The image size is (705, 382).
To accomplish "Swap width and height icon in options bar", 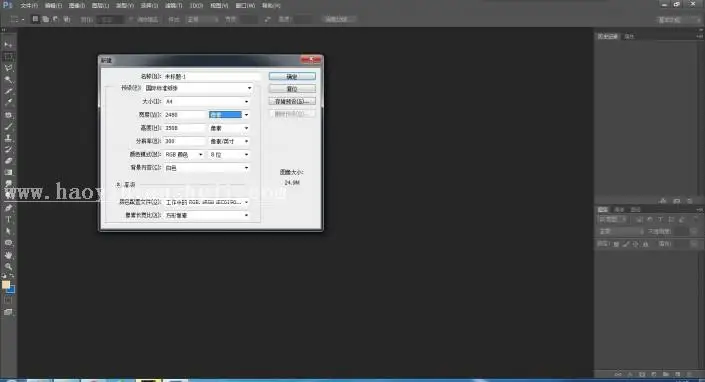I will 268,19.
